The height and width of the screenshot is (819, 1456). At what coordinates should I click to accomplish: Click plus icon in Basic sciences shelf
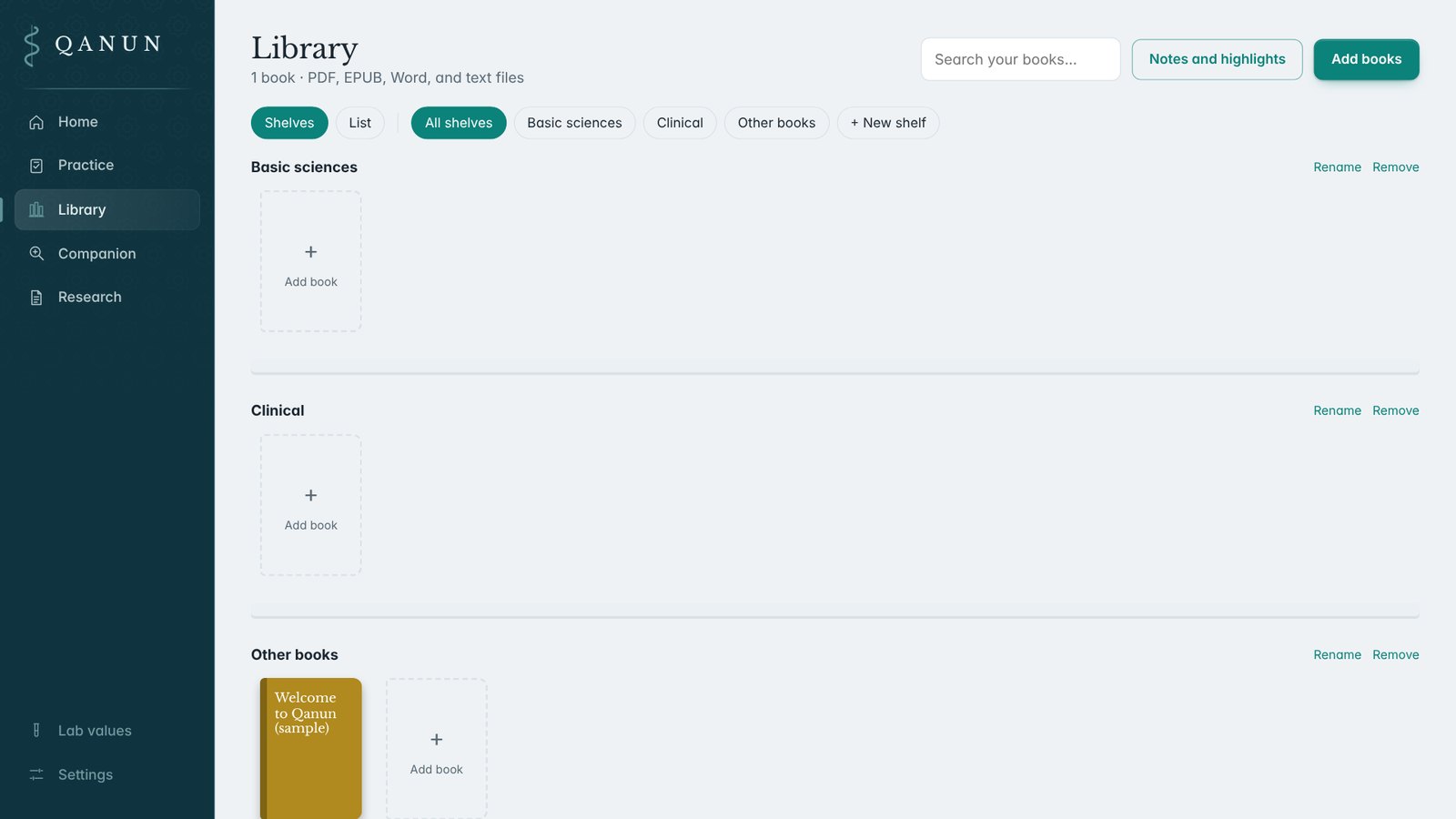[x=311, y=252]
